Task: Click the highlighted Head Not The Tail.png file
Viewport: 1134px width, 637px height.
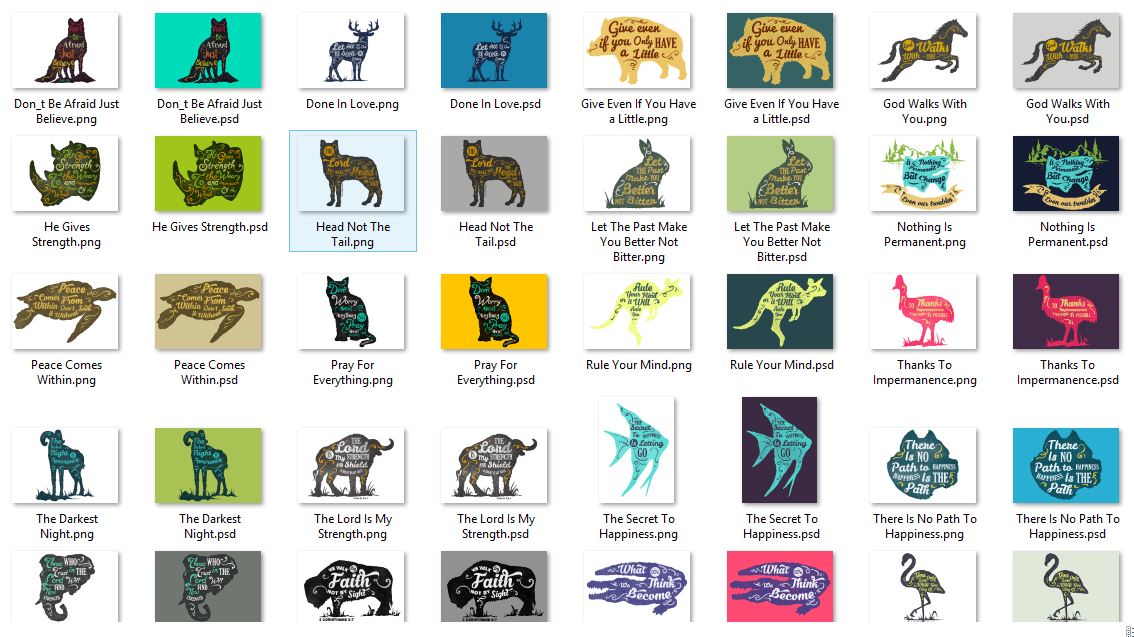Action: pos(353,191)
